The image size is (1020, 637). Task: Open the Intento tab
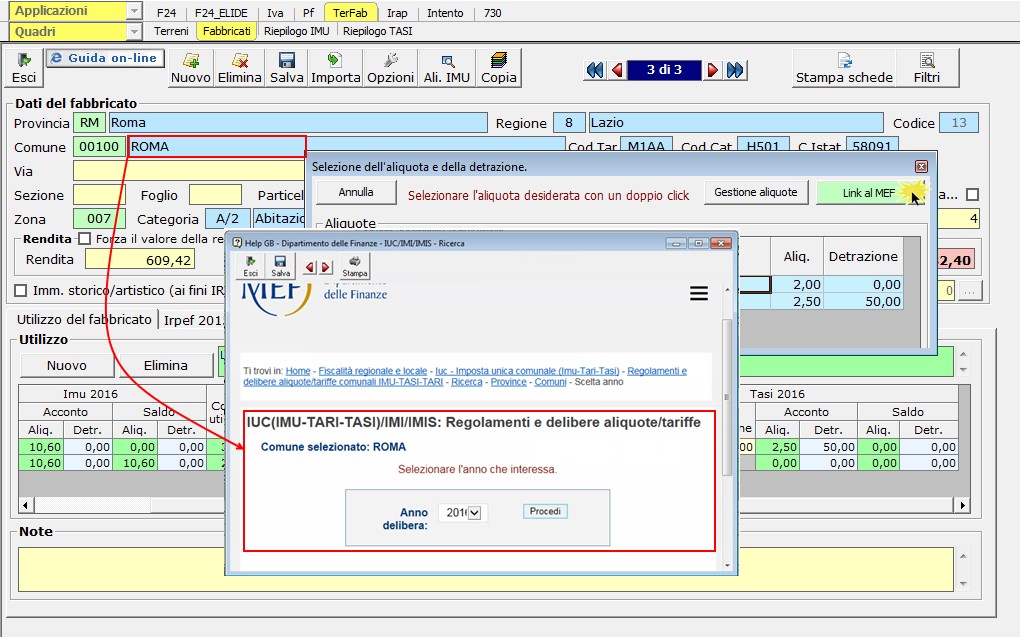point(445,13)
